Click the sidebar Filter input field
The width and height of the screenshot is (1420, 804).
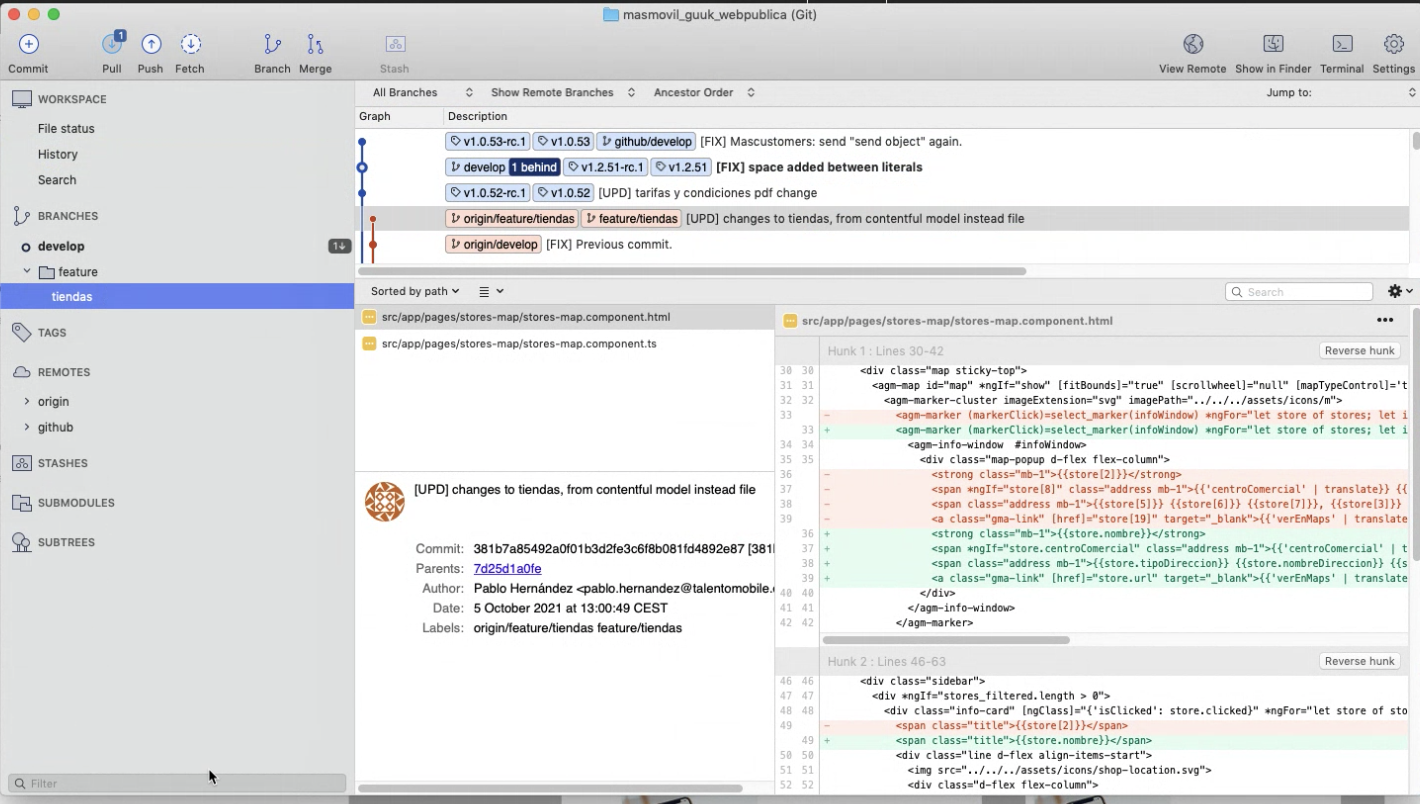click(x=180, y=783)
